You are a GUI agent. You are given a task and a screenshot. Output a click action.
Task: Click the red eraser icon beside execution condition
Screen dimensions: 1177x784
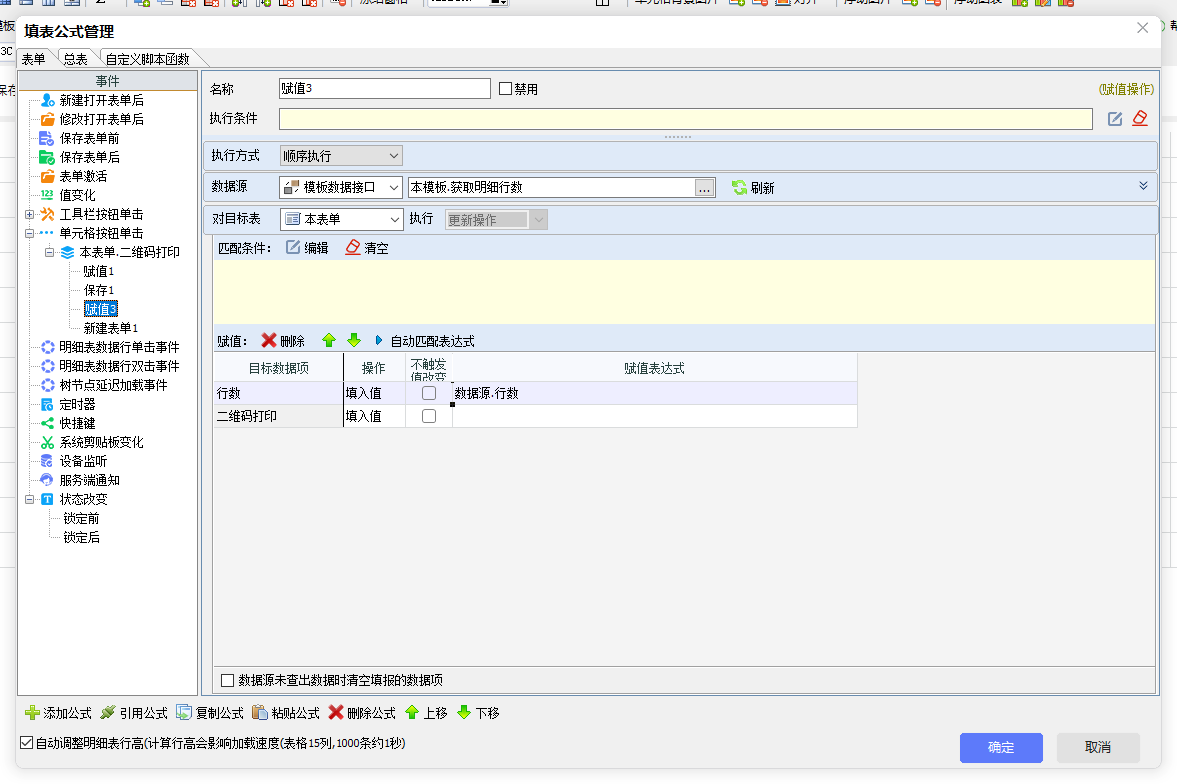(1140, 119)
